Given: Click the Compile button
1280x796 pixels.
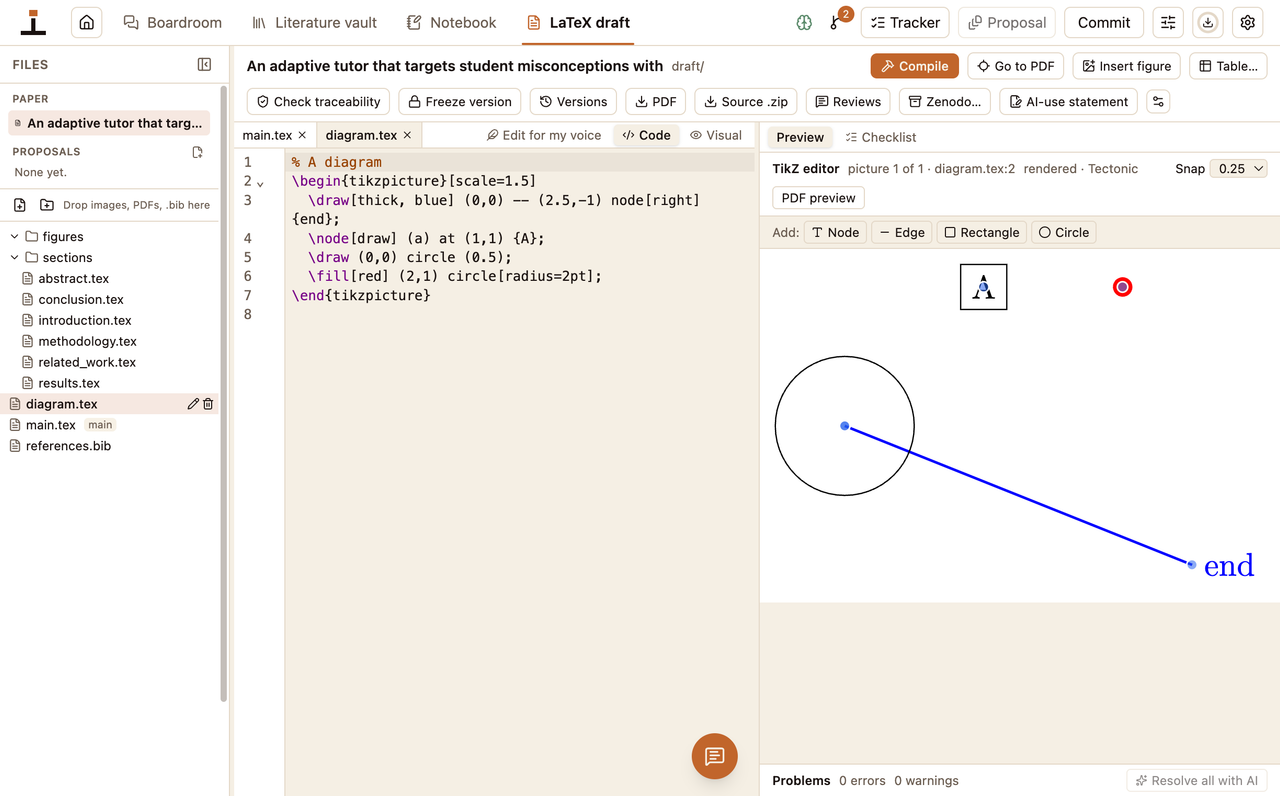Looking at the screenshot, I should (x=915, y=66).
